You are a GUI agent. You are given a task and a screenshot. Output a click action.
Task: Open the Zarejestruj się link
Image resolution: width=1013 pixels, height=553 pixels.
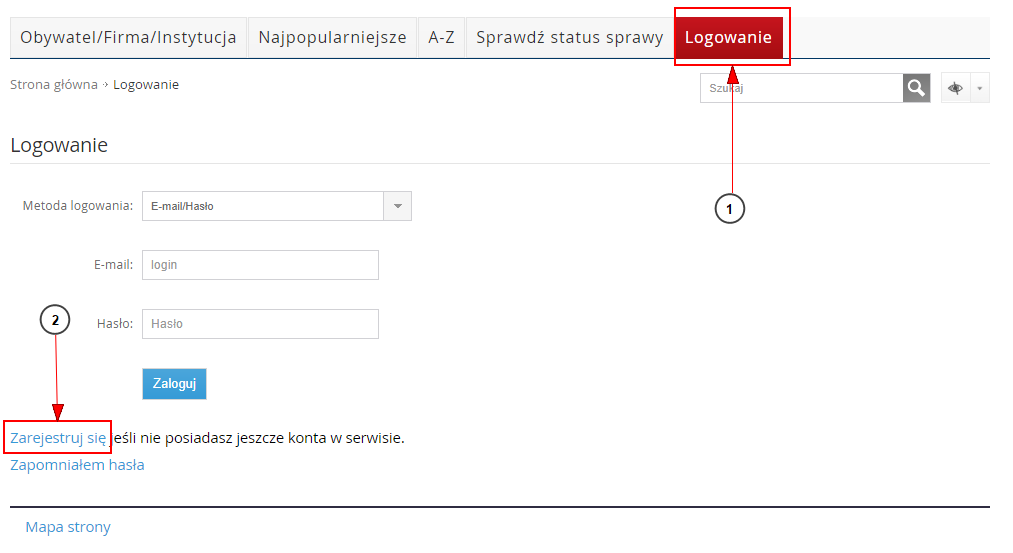pyautogui.click(x=58, y=437)
